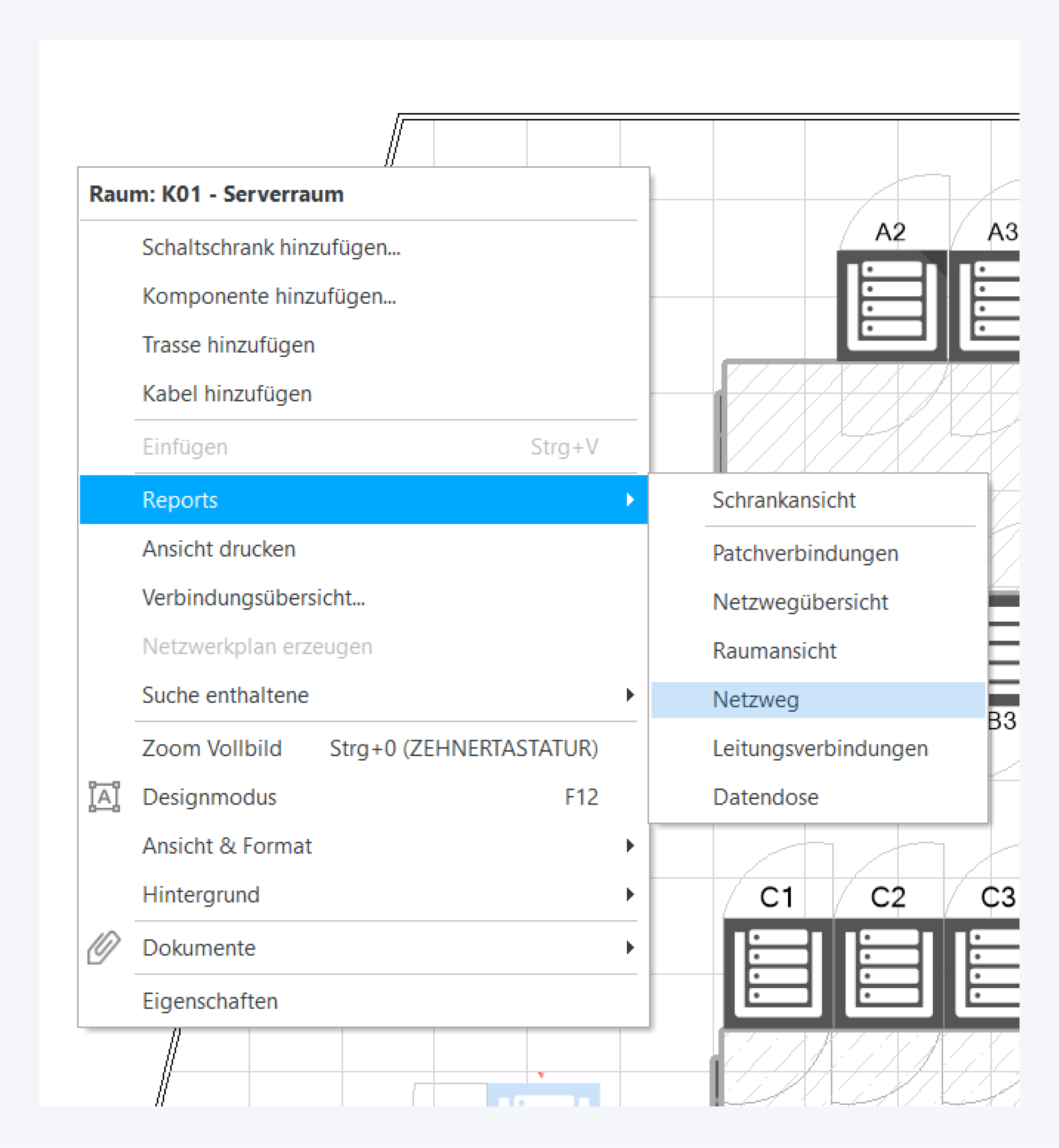Expand the Reports submenu arrow

[630, 500]
